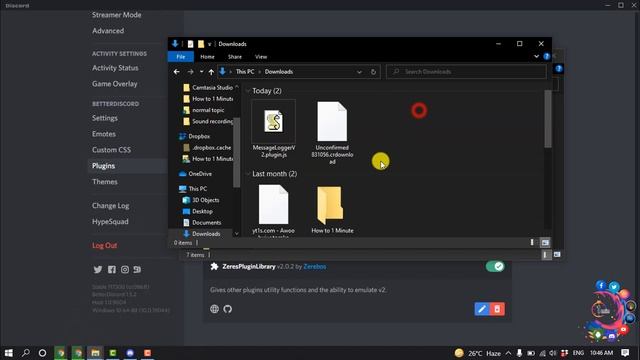Delete ZeresPluginLibrary with trash button
640x360 pixels.
click(497, 309)
